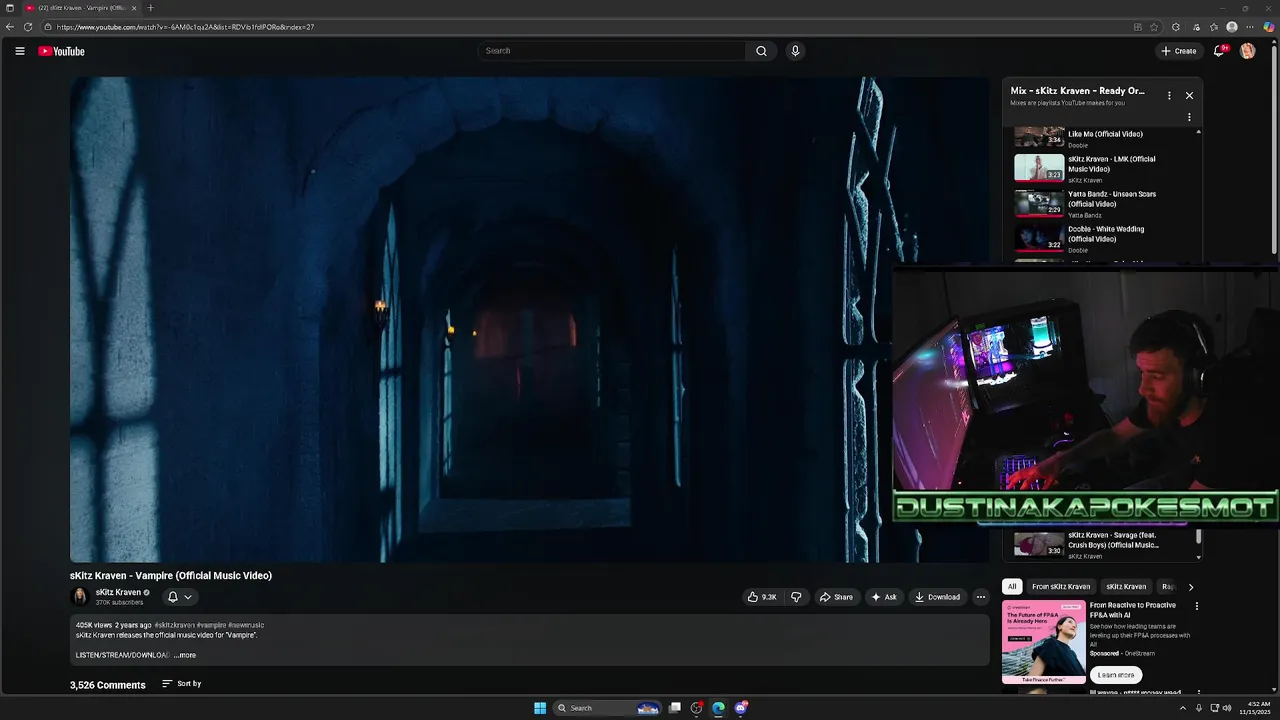The height and width of the screenshot is (720, 1280).
Task: Open clock showing 4:52 AM in taskbar
Action: (1255, 708)
